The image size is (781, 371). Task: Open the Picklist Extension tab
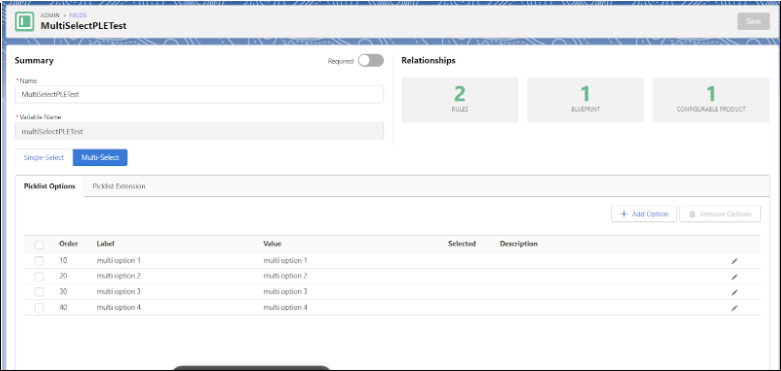coord(119,186)
